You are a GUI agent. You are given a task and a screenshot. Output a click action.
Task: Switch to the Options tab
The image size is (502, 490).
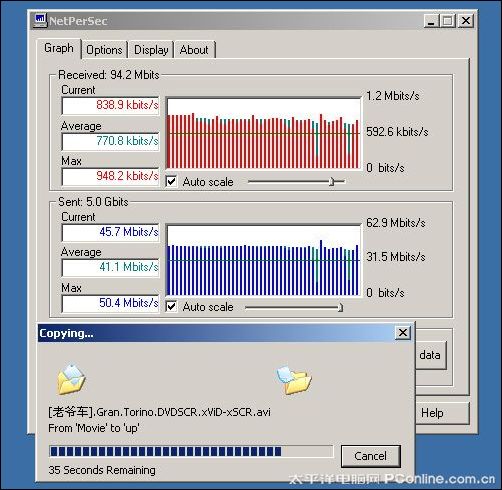click(104, 50)
